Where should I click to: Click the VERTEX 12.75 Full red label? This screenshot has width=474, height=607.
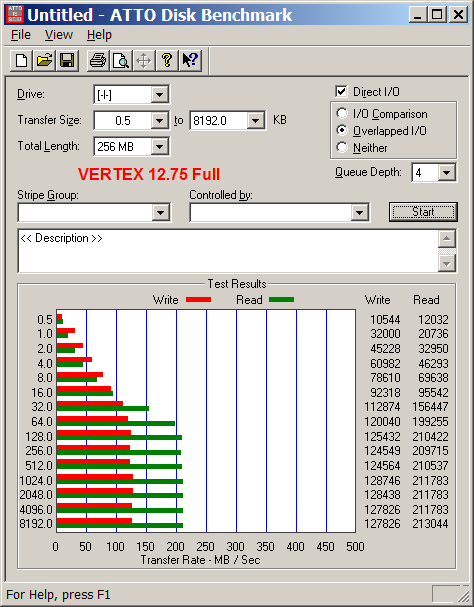tap(149, 174)
